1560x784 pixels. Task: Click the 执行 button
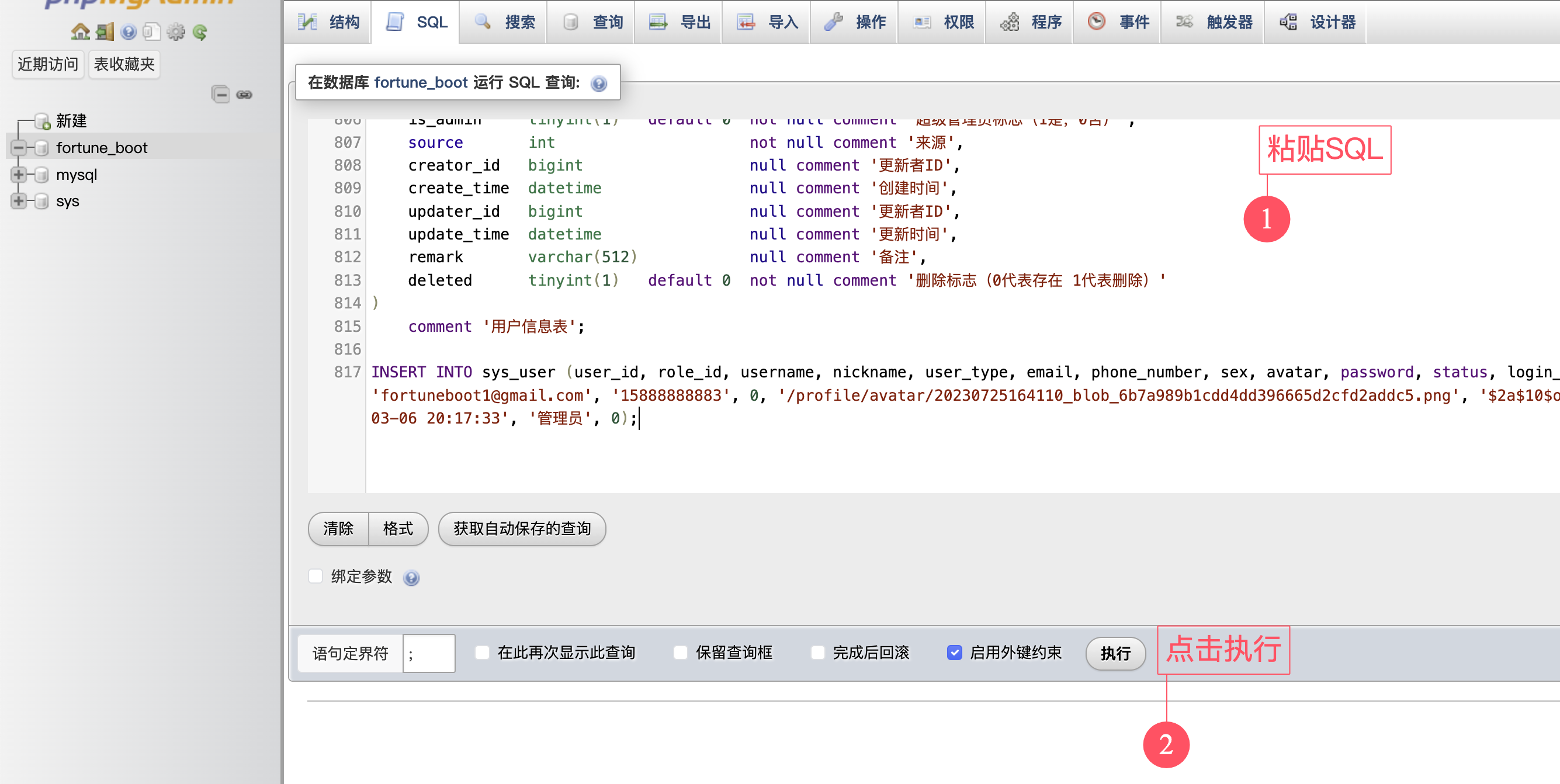[1115, 653]
